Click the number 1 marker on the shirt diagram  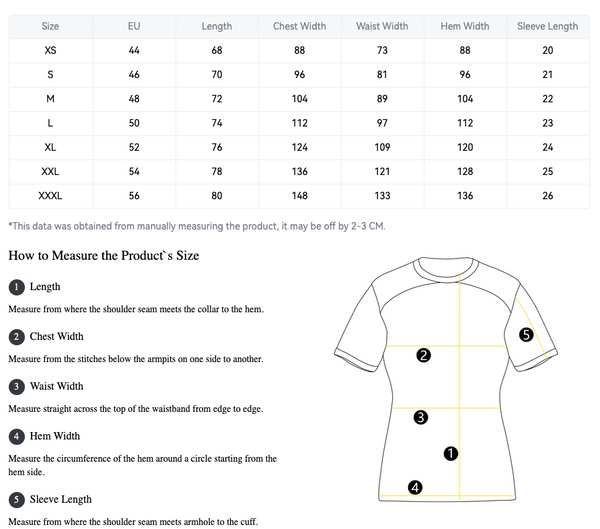[450, 453]
